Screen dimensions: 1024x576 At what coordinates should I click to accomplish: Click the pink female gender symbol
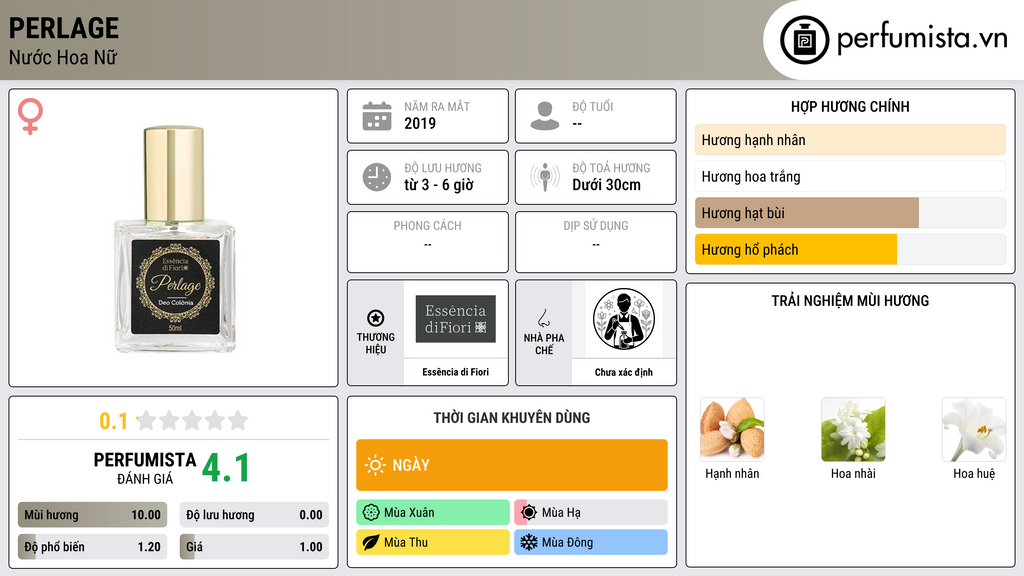click(x=30, y=116)
